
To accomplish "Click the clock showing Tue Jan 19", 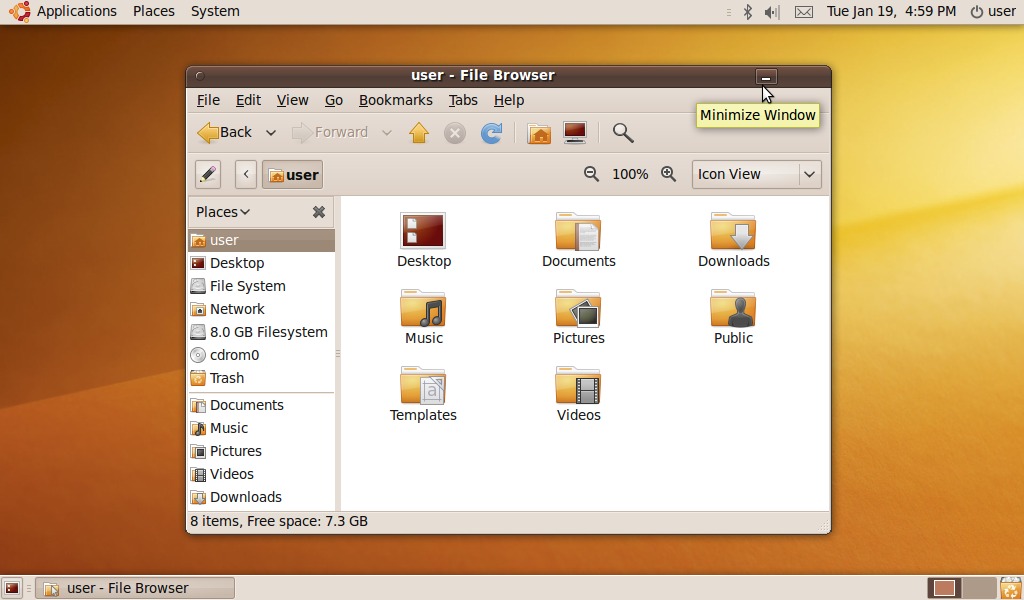I will [x=891, y=11].
